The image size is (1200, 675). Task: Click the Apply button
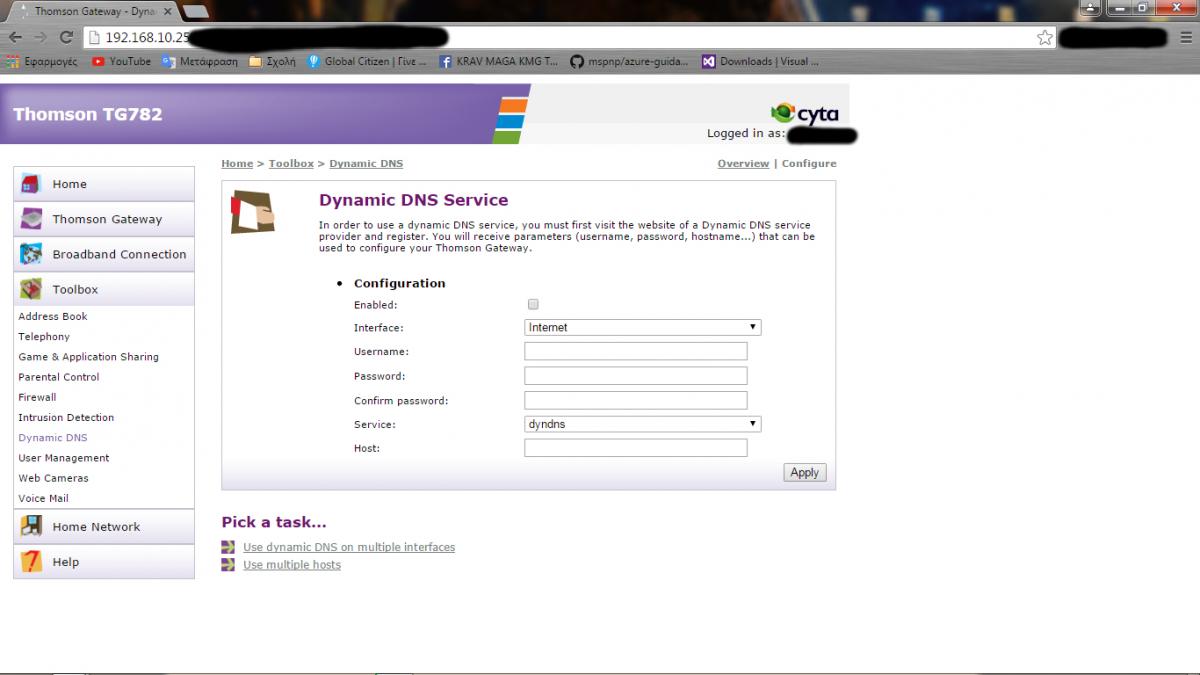tap(805, 473)
